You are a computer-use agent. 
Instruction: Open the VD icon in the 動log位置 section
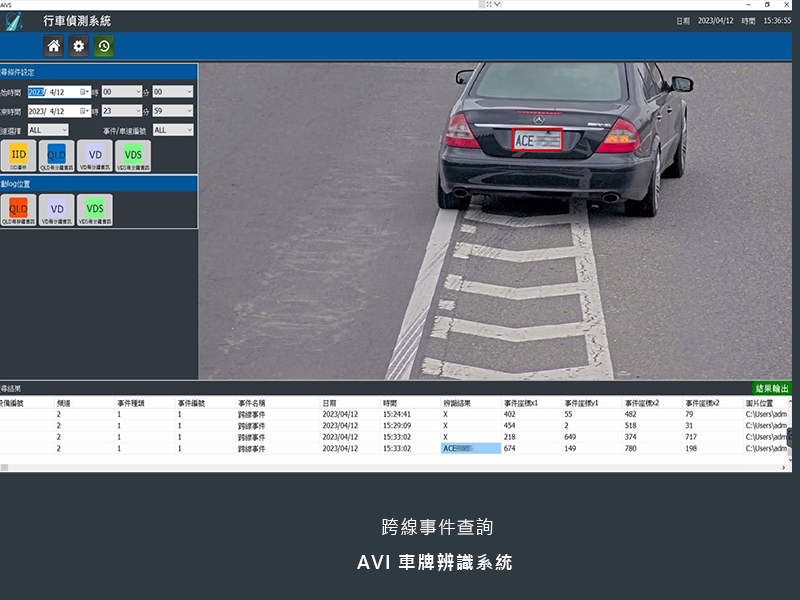point(56,209)
